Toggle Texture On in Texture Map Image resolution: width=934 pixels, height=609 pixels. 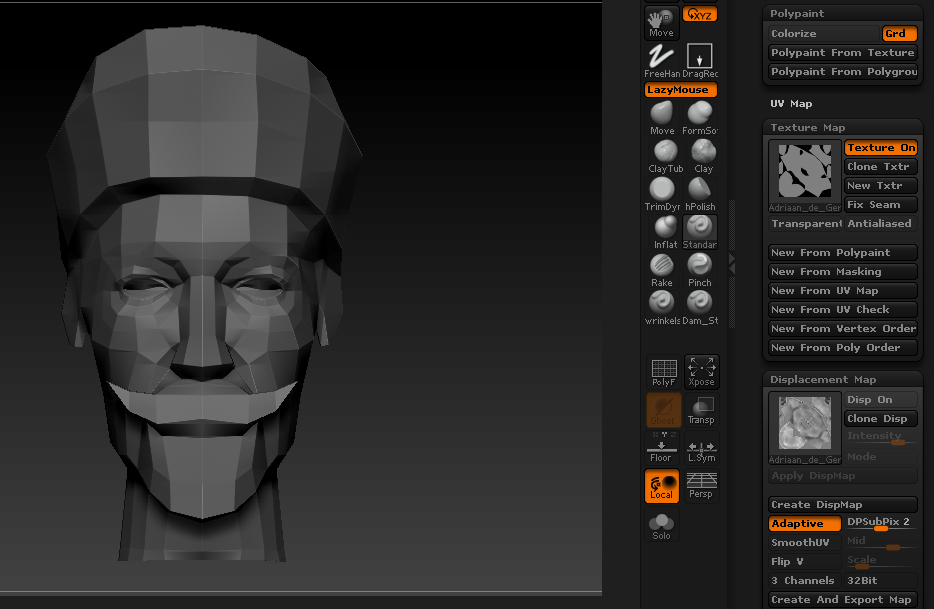point(880,147)
